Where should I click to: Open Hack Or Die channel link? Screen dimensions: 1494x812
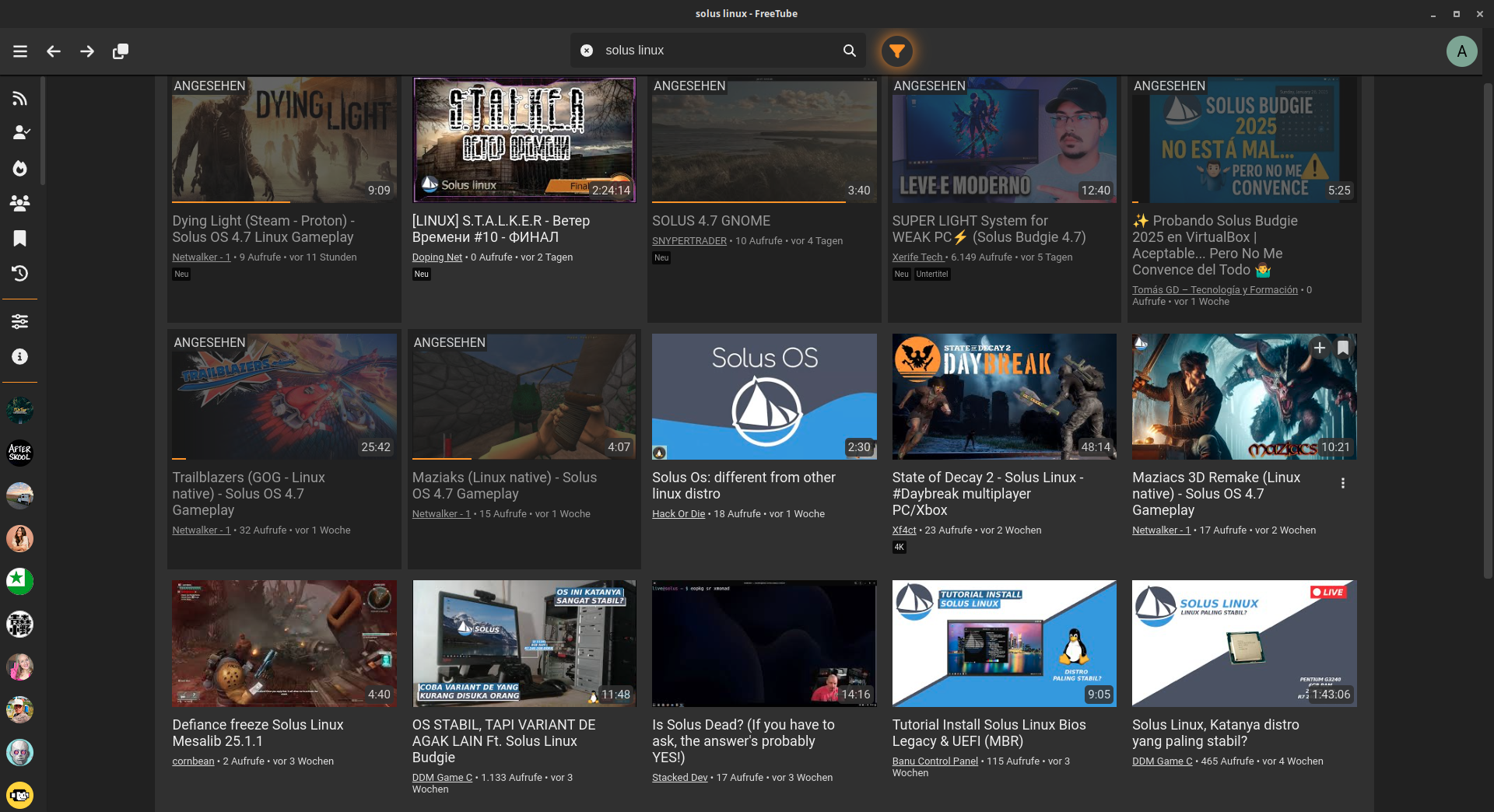coord(679,514)
